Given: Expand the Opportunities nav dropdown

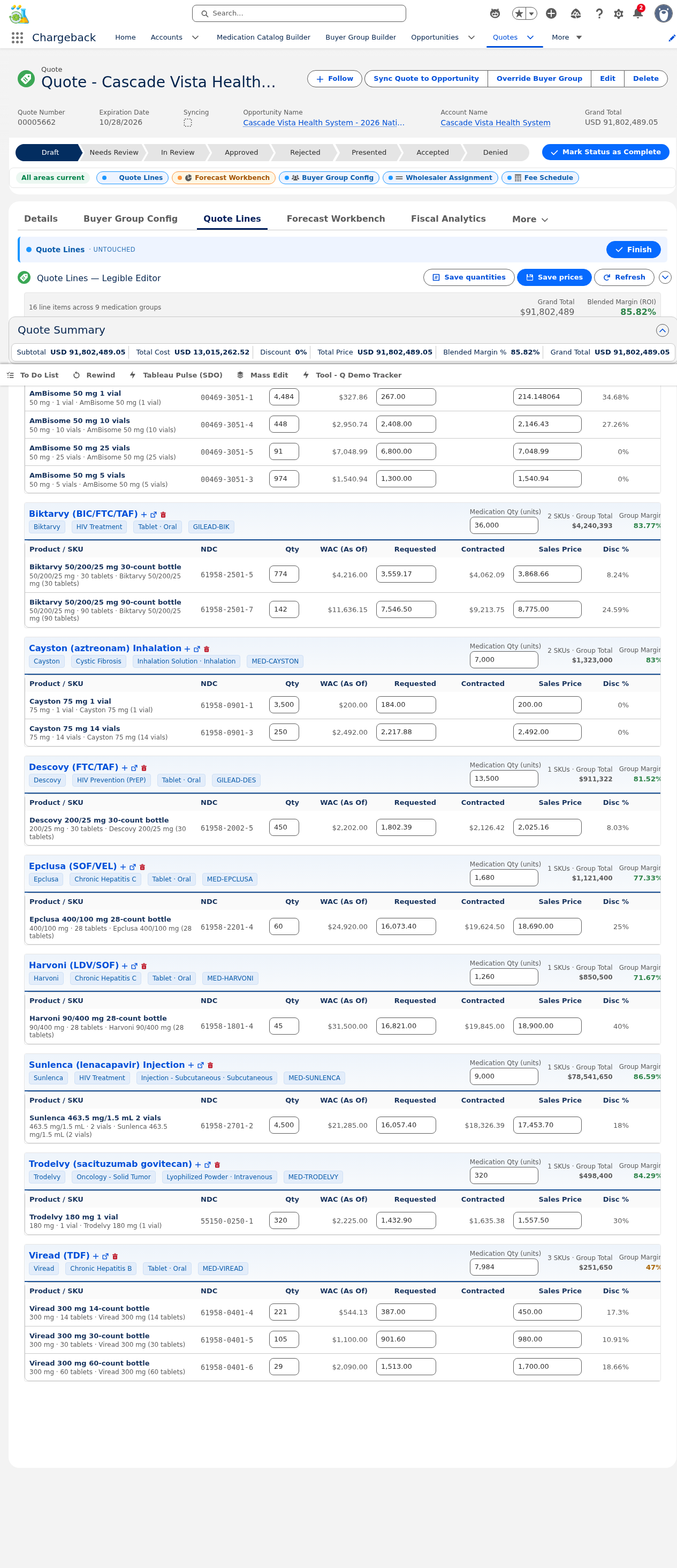Looking at the screenshot, I should click(471, 37).
